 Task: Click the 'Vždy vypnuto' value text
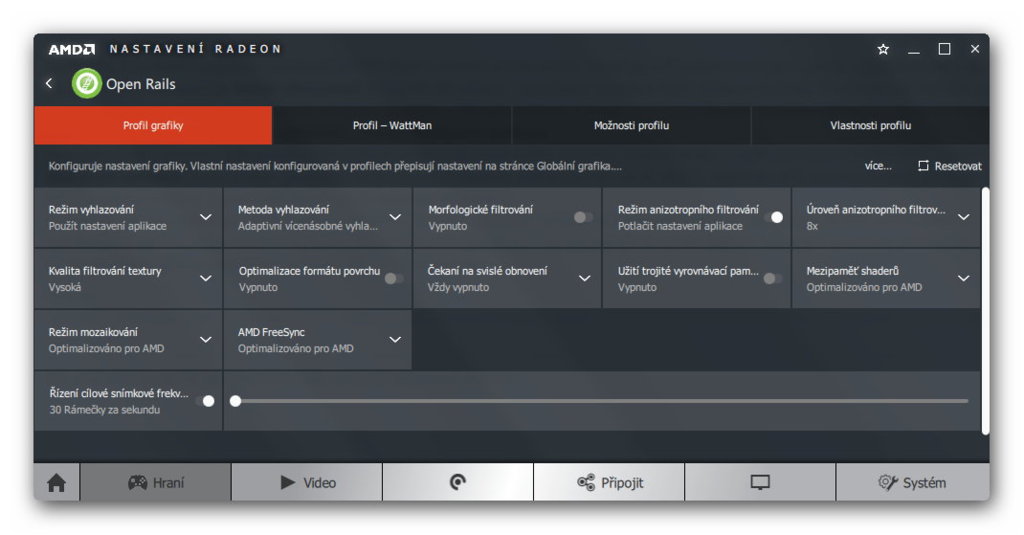(x=458, y=287)
